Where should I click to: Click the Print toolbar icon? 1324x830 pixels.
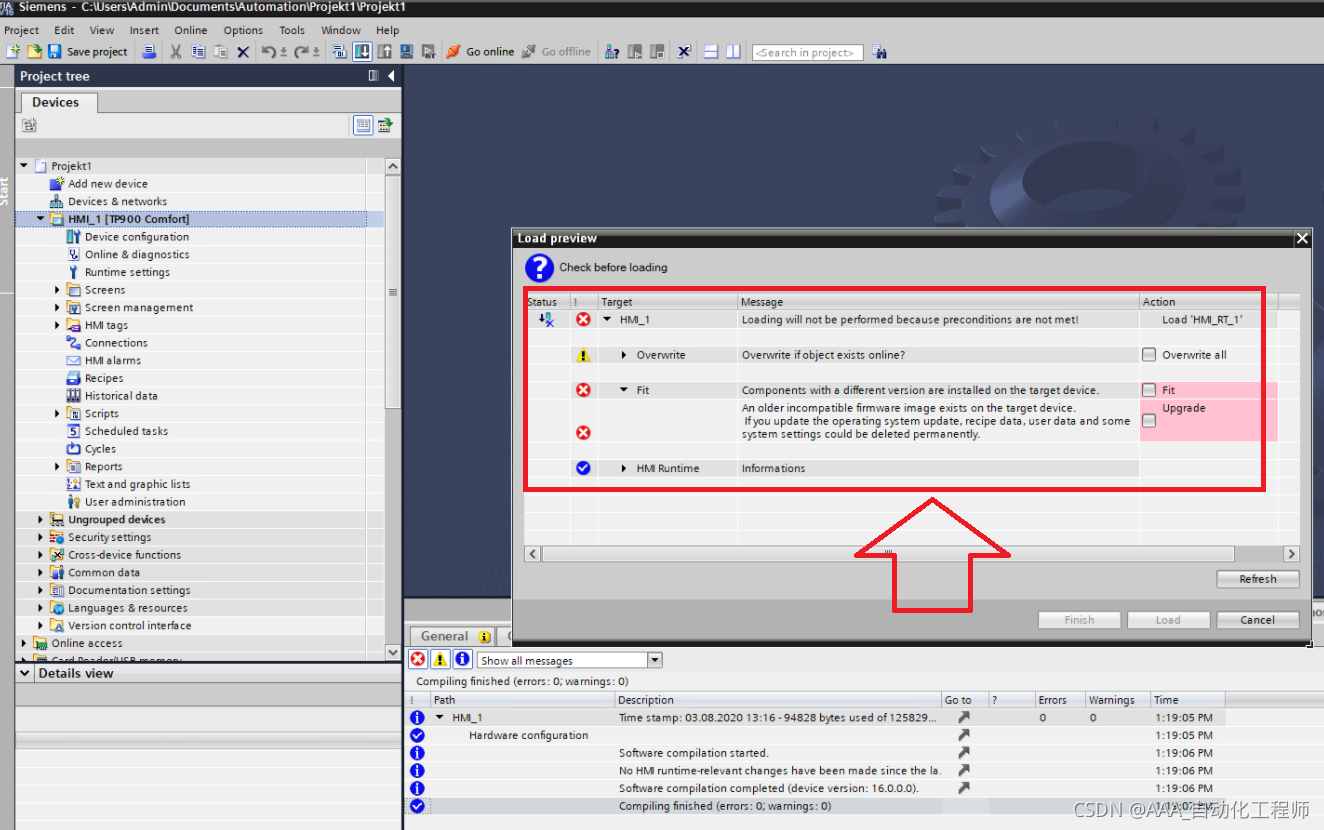[149, 52]
